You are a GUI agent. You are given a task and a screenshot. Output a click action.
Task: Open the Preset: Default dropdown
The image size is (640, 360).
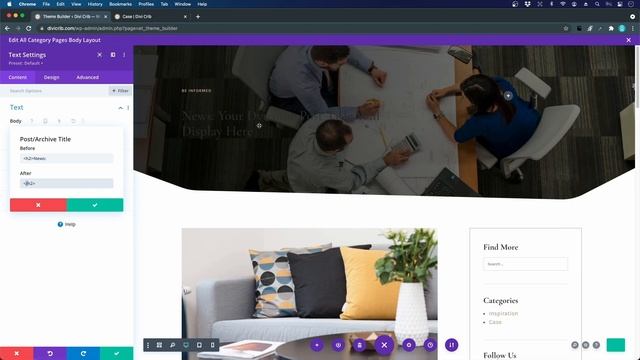[26, 63]
